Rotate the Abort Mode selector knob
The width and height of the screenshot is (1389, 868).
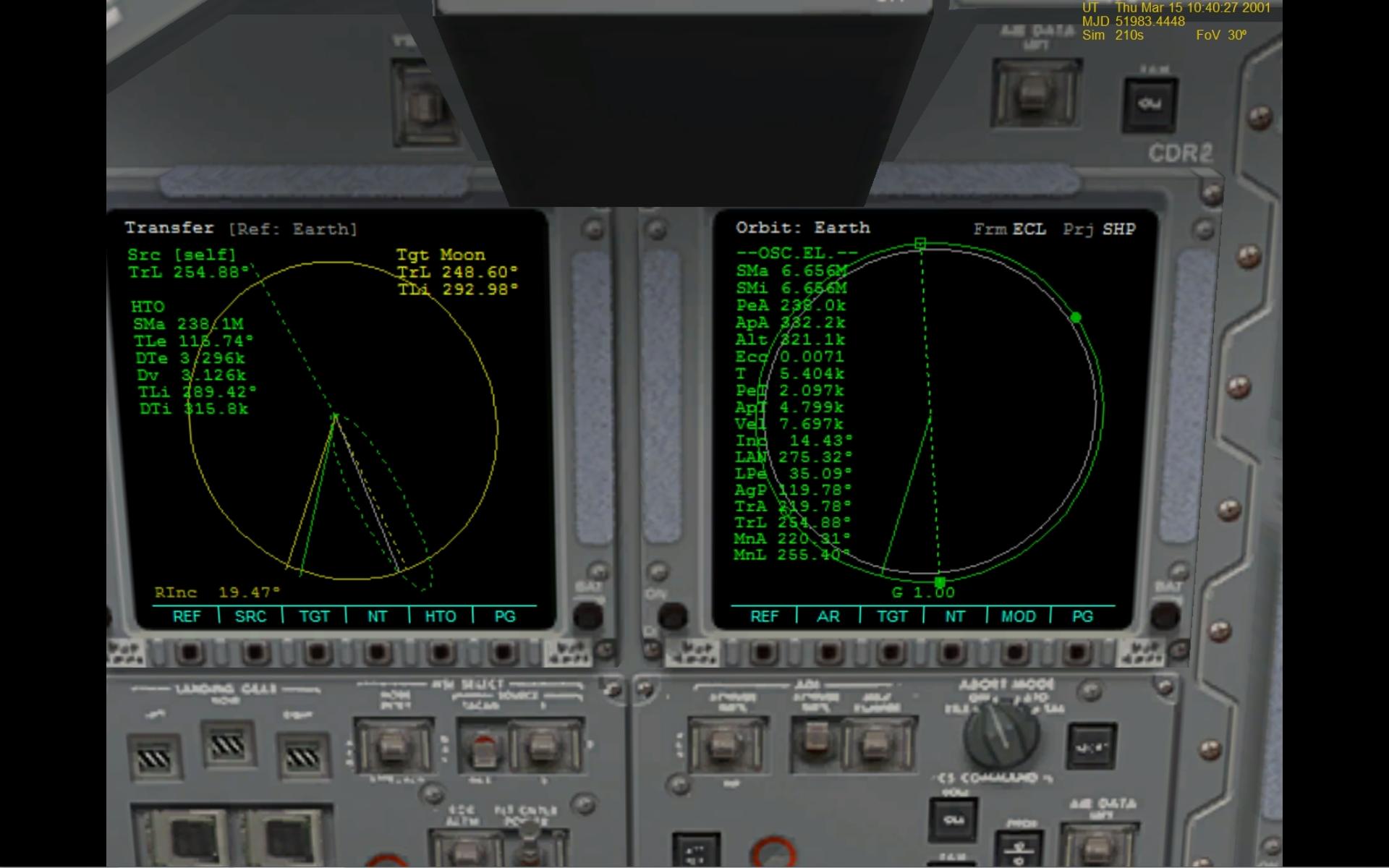1001,735
